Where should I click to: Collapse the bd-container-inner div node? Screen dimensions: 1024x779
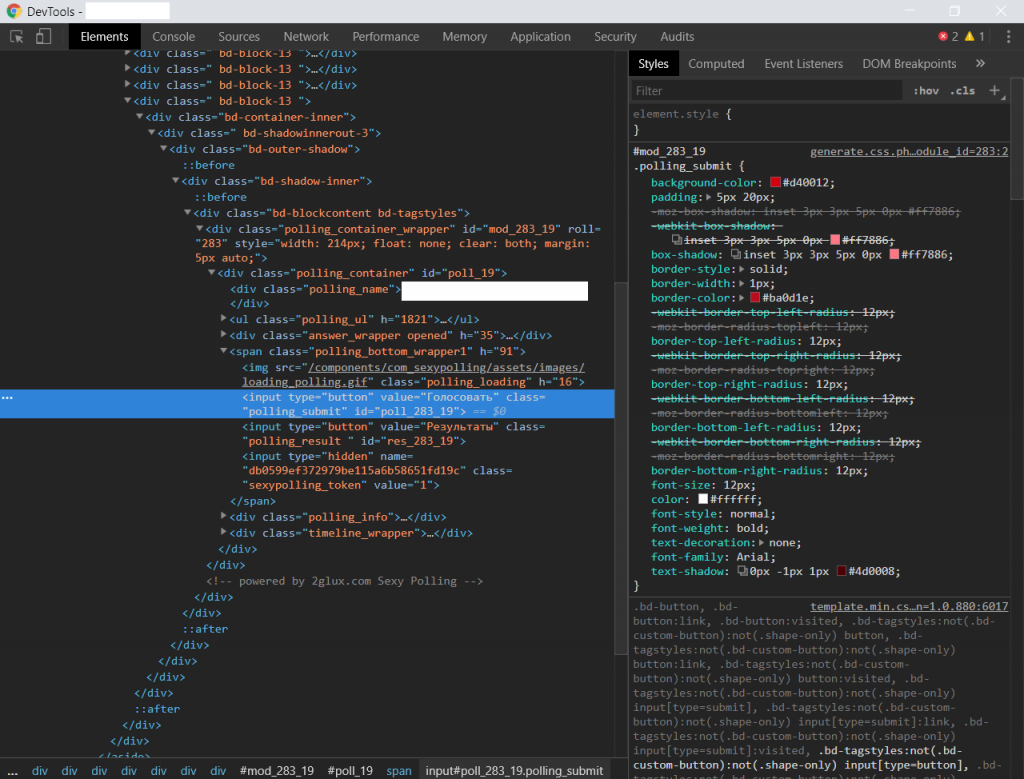pyautogui.click(x=139, y=116)
